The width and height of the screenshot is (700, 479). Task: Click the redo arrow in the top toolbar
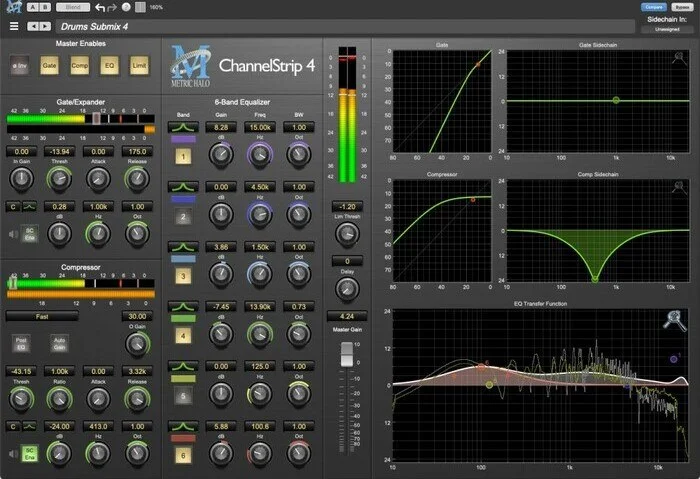[112, 7]
